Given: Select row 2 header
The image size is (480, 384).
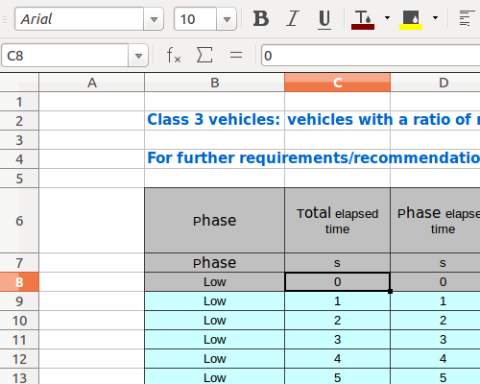Looking at the screenshot, I should [19, 121].
